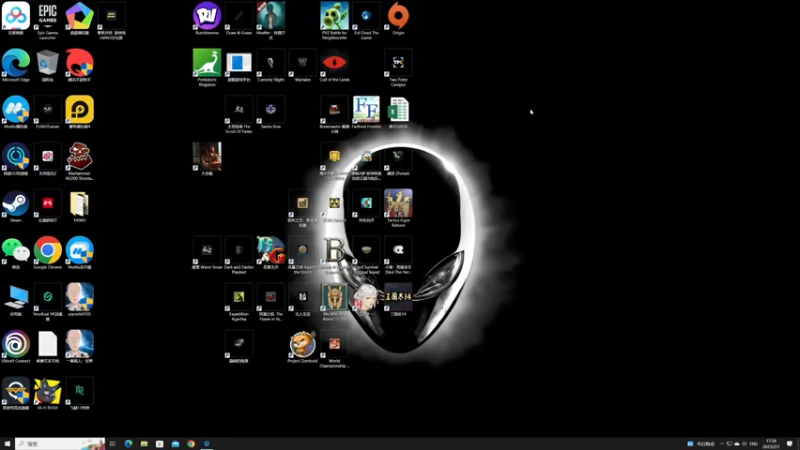Open the B&G colorful letters game icon
Screen dimensions: 800x450
[x=271, y=251]
